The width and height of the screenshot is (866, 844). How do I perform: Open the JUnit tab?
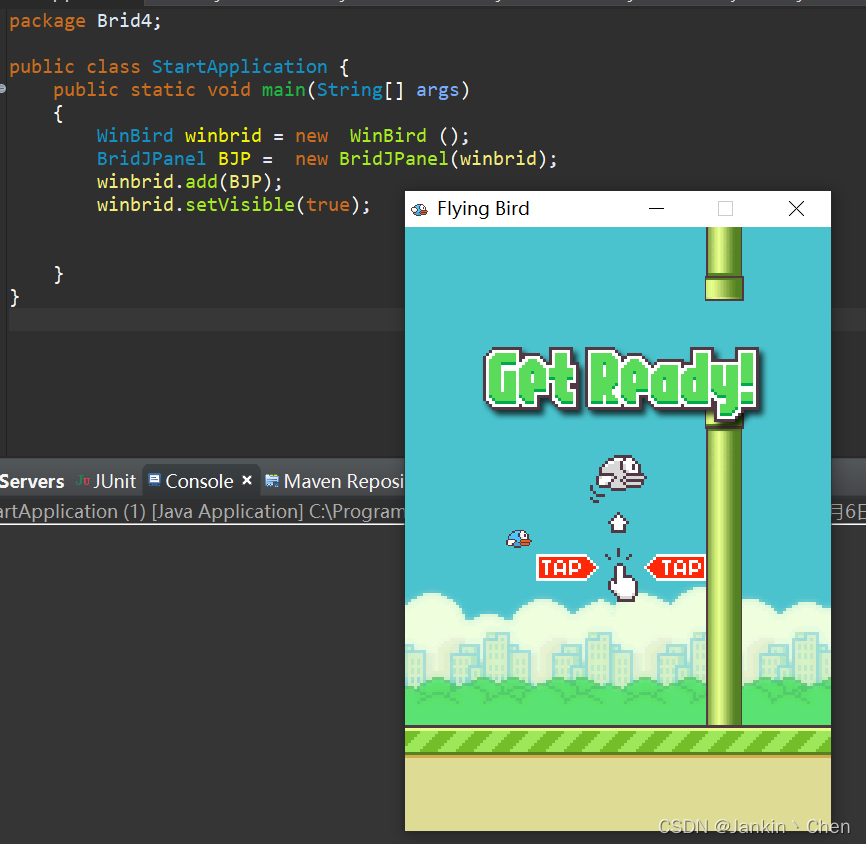click(107, 481)
